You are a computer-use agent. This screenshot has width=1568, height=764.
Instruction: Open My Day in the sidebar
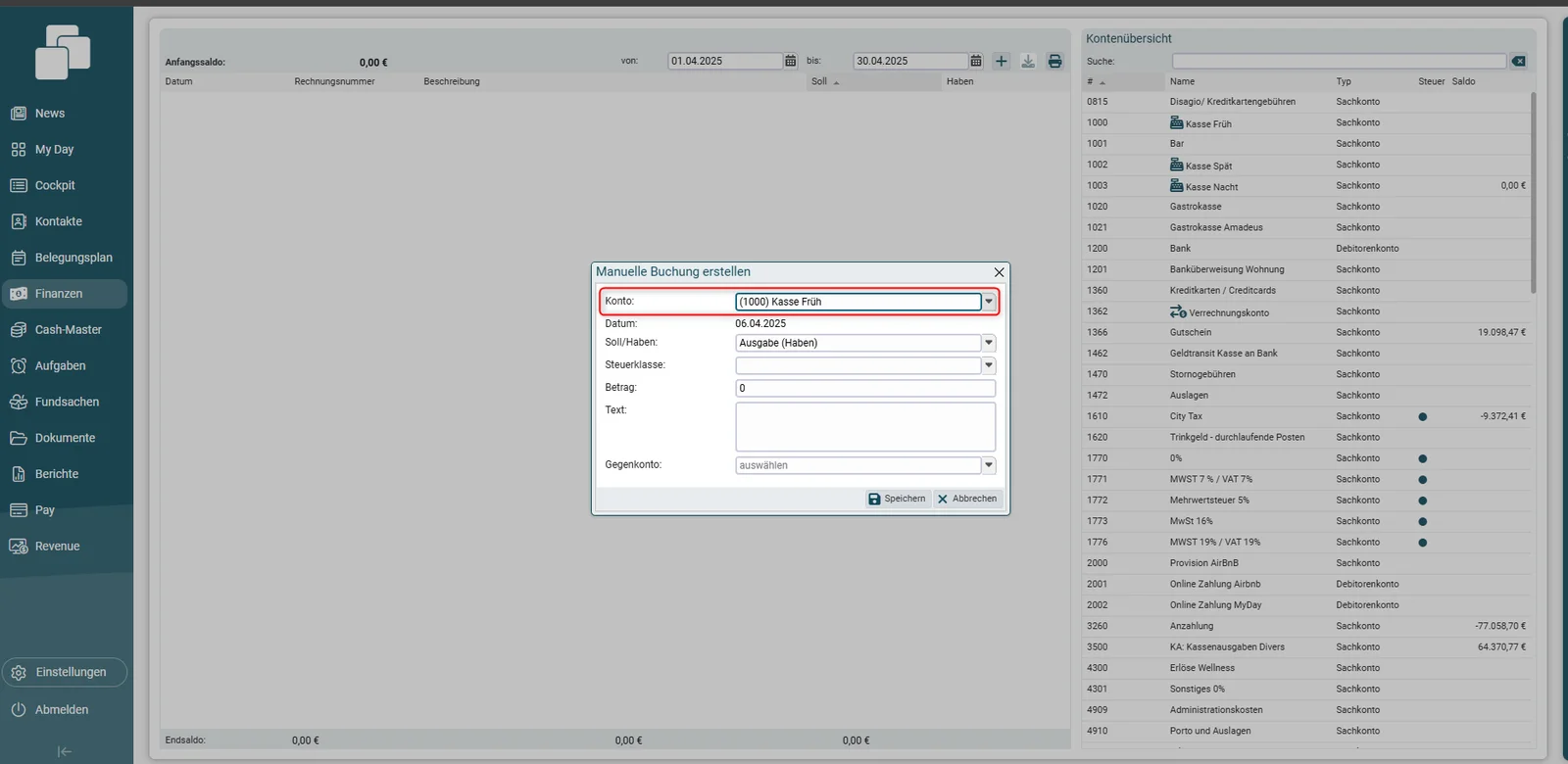(65, 150)
